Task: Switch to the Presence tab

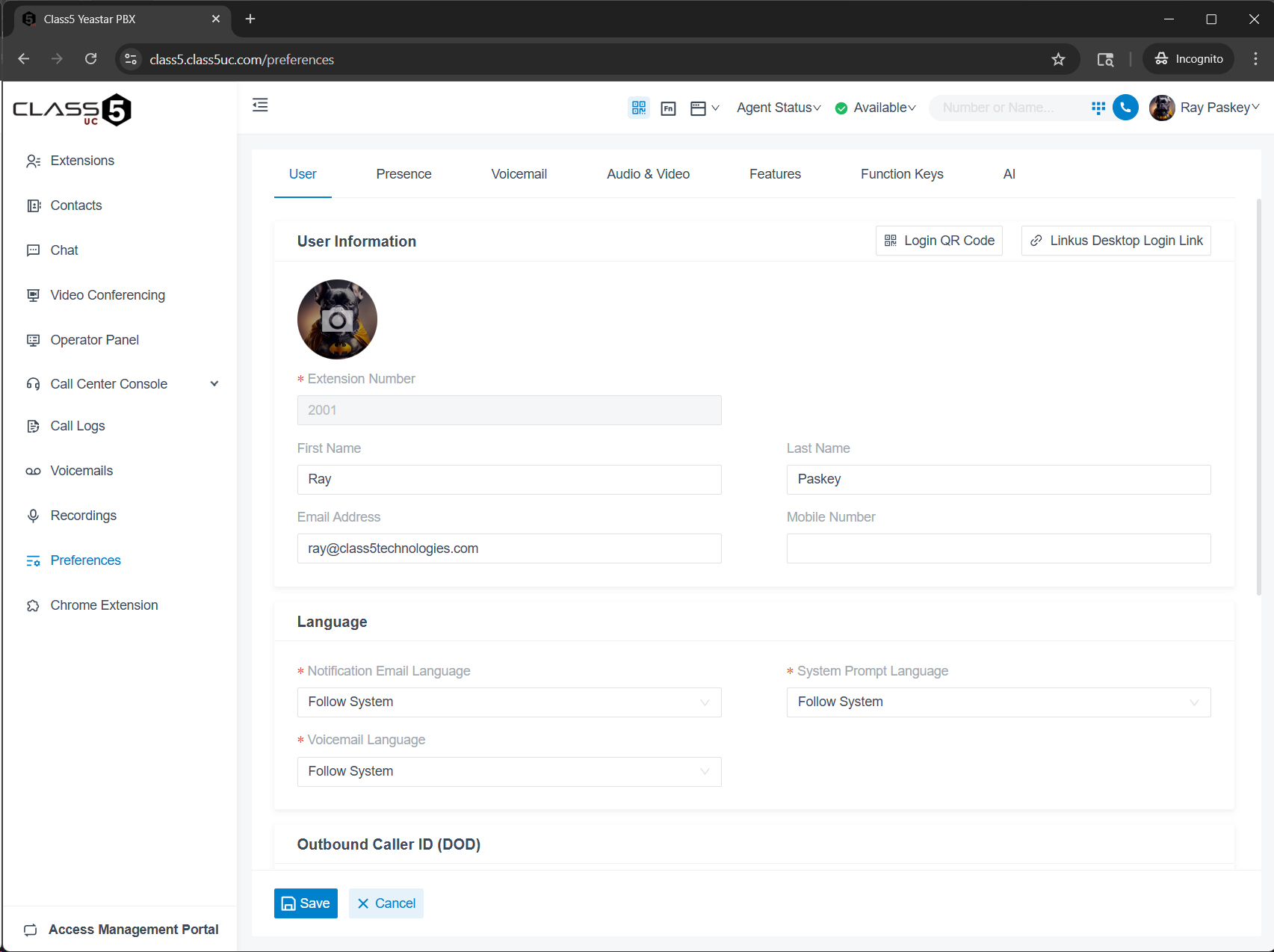Action: click(x=403, y=174)
